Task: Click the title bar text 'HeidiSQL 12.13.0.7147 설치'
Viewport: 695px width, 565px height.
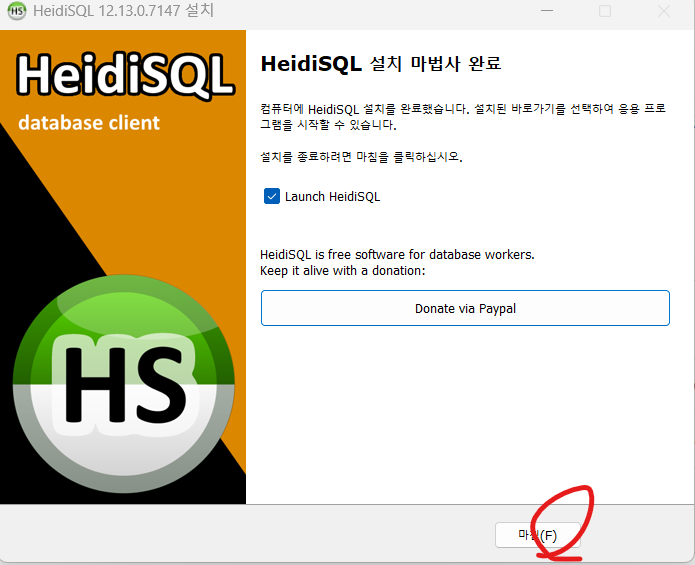Action: click(x=124, y=11)
